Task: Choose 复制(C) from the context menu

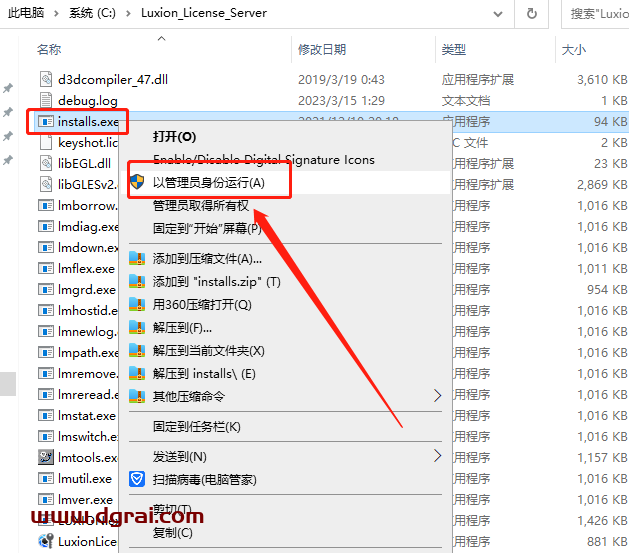Action: click(x=172, y=533)
